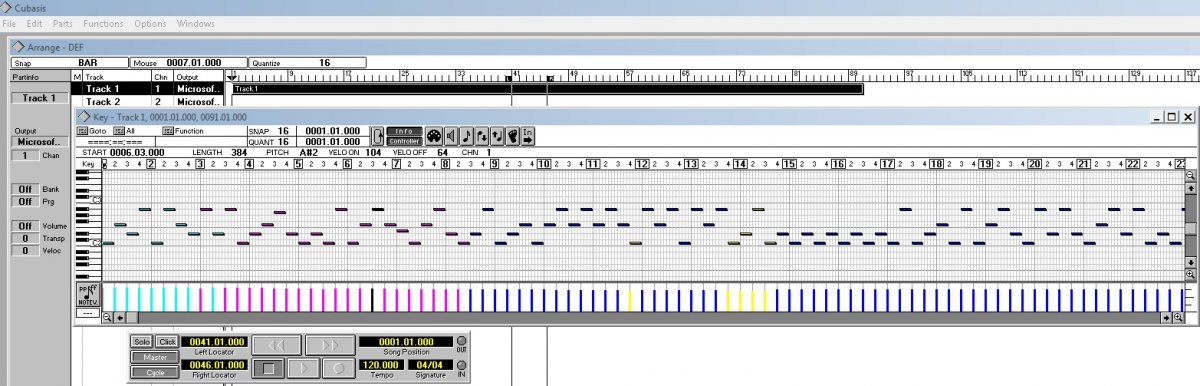The height and width of the screenshot is (386, 1200).
Task: Click the Rewind transport button
Action: [x=276, y=345]
